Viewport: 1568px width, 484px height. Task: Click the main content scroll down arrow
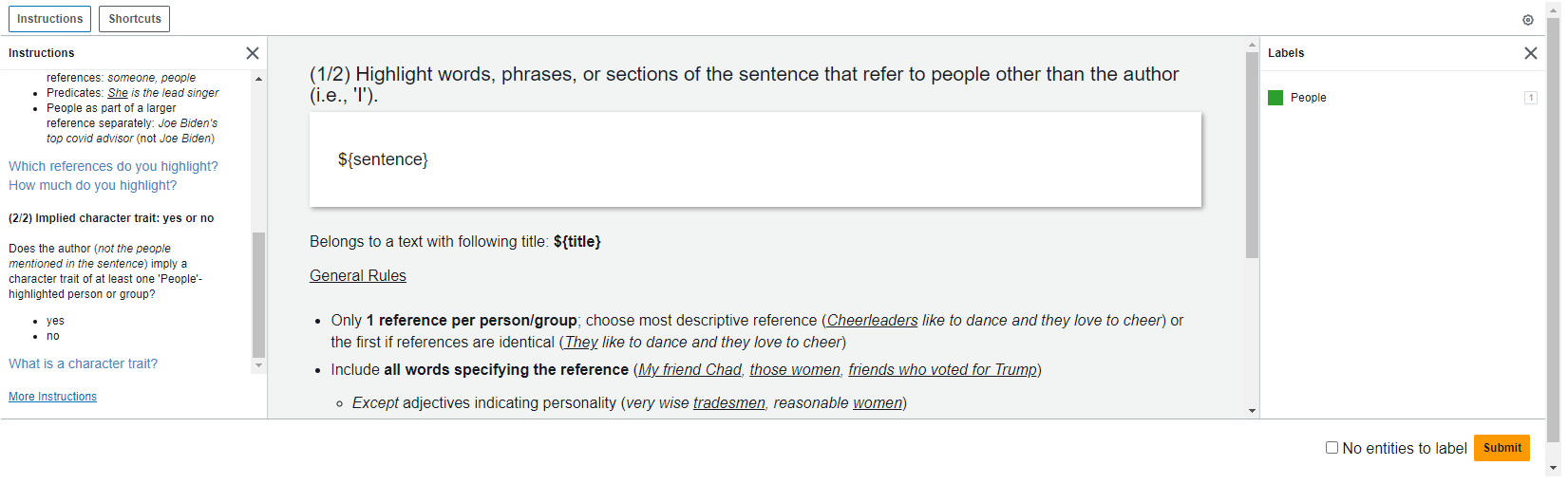tap(1252, 411)
